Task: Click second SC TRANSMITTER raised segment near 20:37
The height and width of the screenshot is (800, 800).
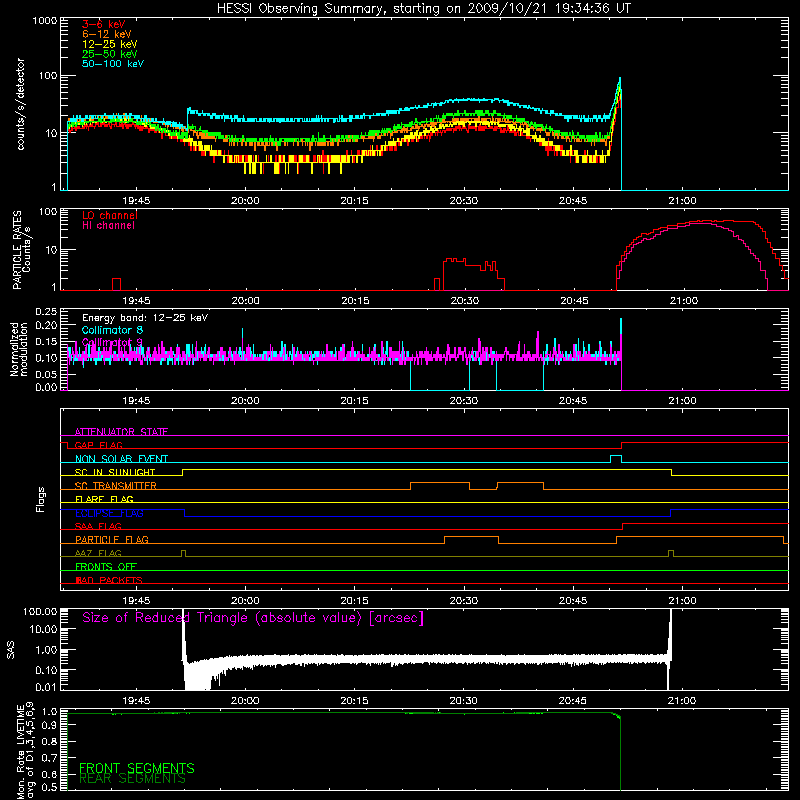Action: [x=520, y=483]
